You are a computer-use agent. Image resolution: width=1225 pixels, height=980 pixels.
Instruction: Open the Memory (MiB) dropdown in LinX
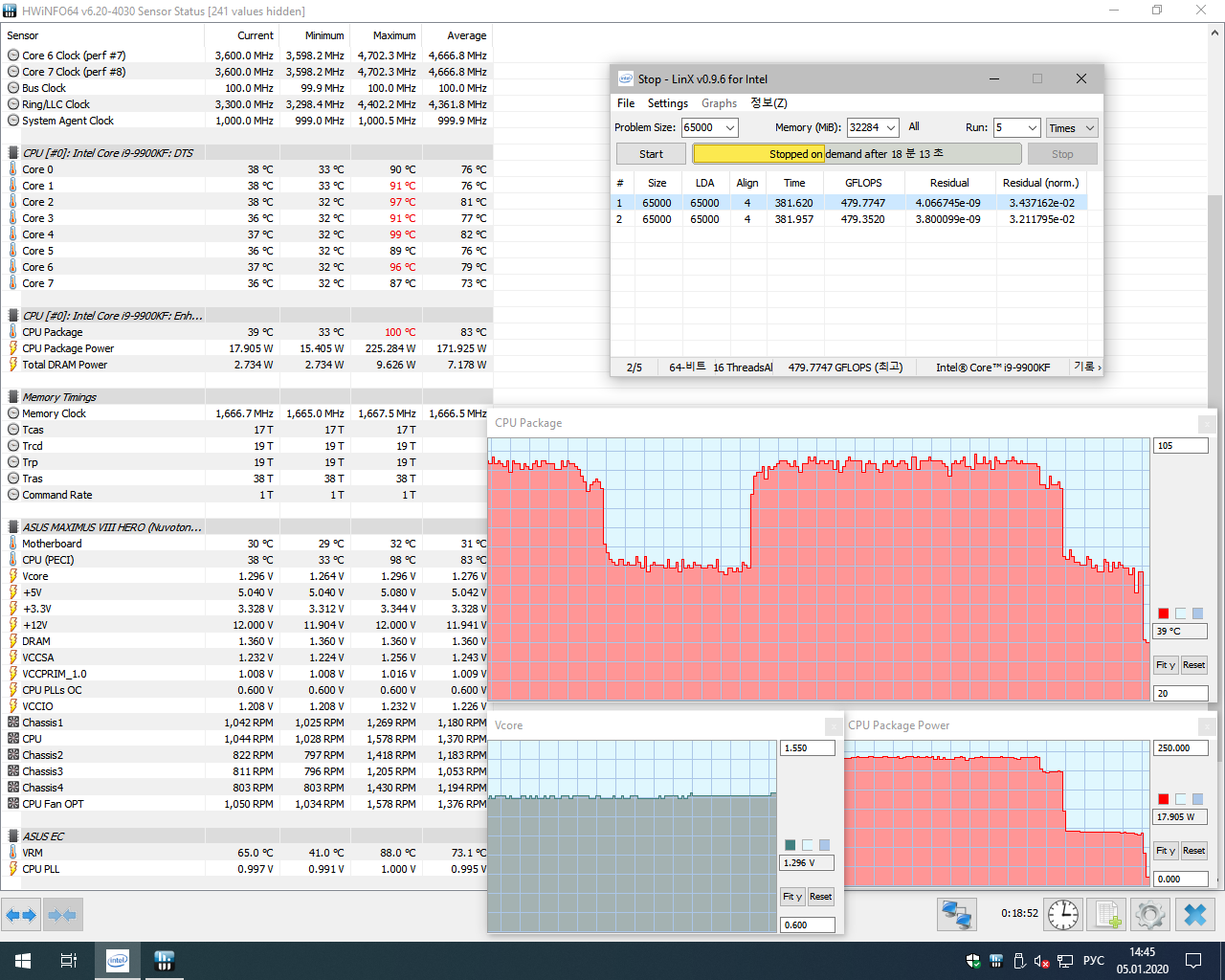point(891,127)
